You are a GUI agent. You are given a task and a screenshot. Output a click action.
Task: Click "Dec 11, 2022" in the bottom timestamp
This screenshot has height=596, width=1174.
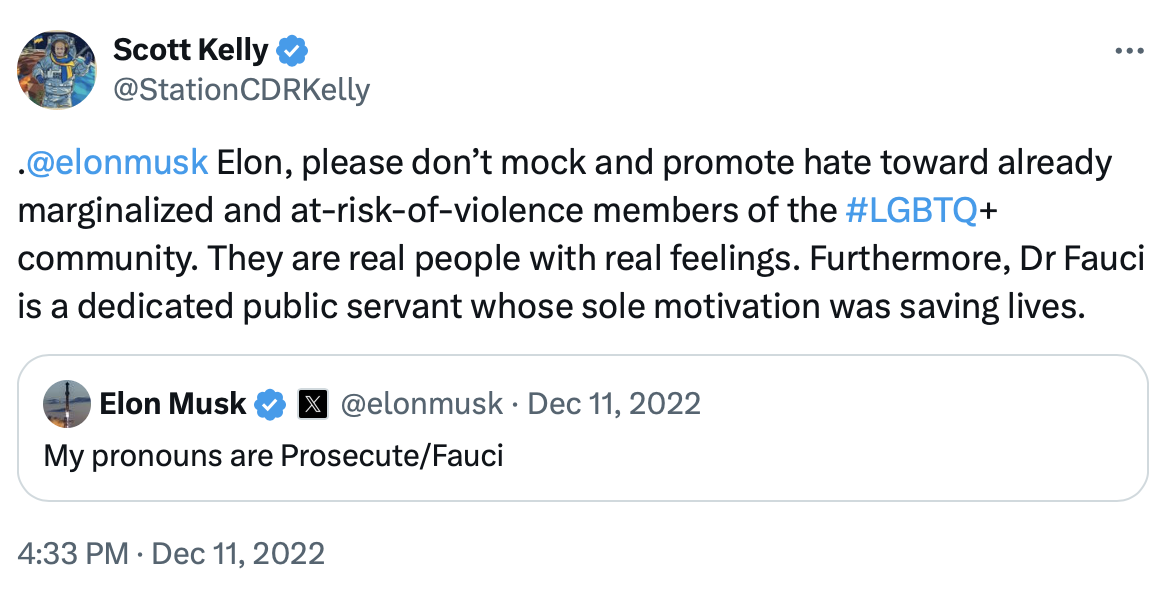(241, 553)
